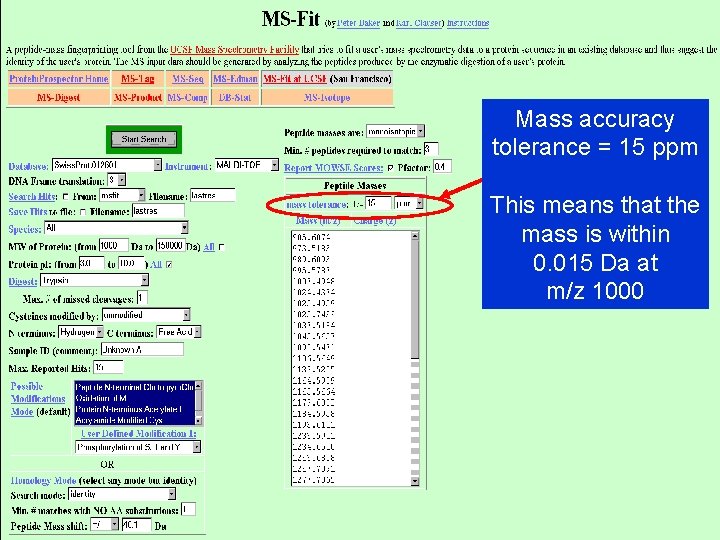Viewport: 720px width, 540px height.
Task: Click the peptide masses list scroll up arrow
Action: (x=415, y=236)
